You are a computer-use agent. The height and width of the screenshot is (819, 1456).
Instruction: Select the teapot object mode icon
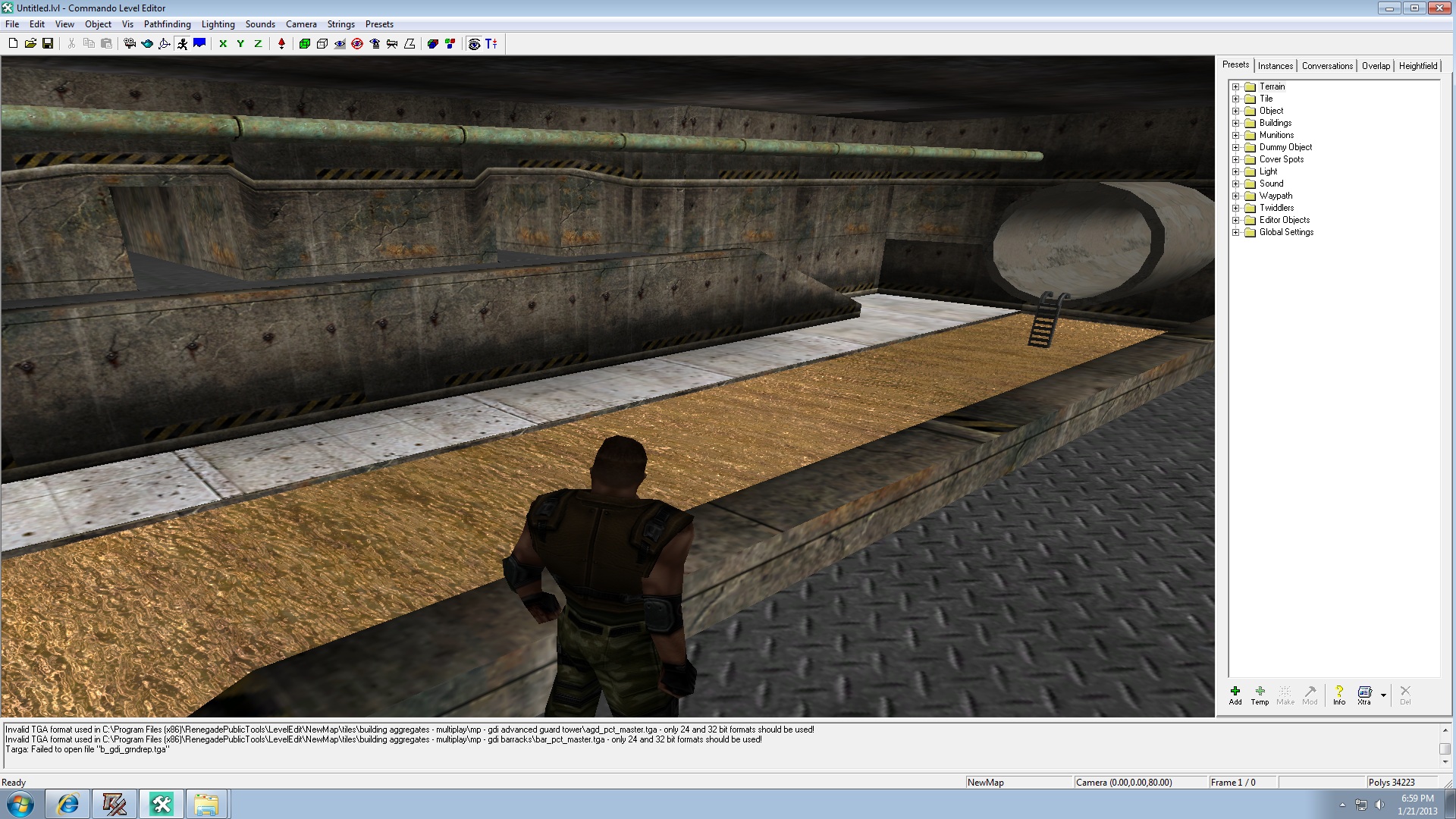tap(147, 44)
